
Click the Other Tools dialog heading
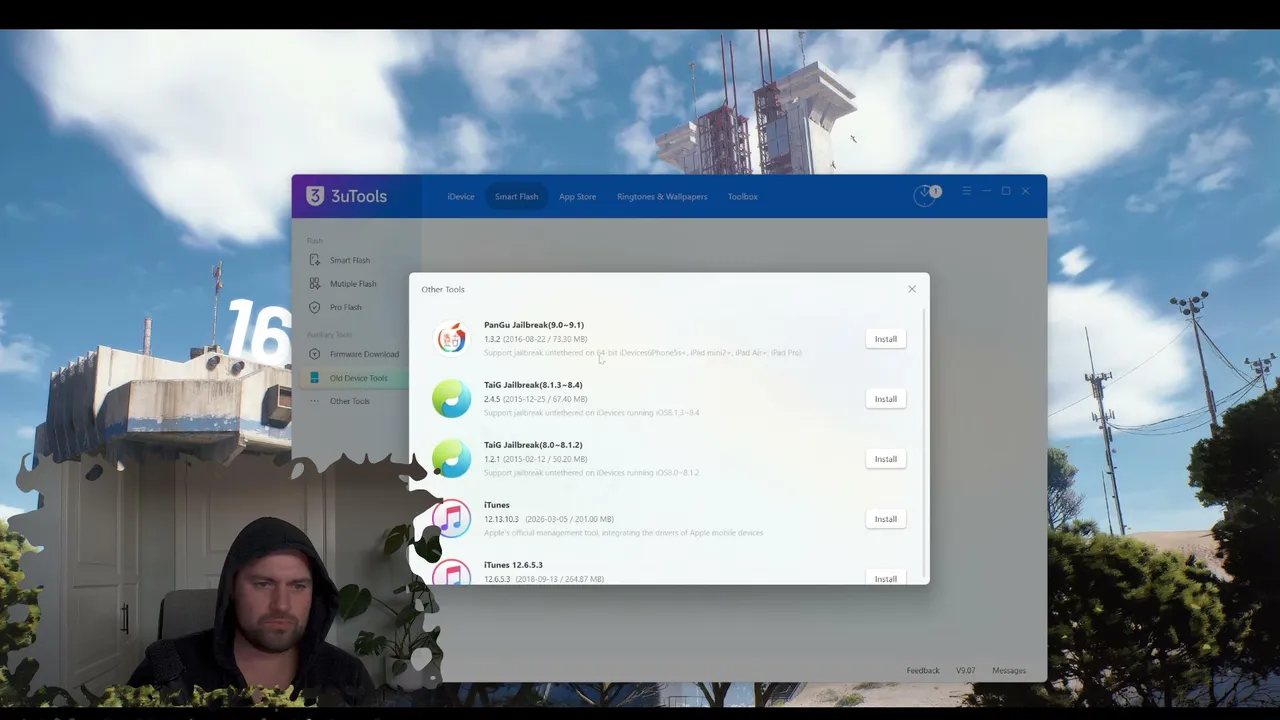(x=443, y=289)
